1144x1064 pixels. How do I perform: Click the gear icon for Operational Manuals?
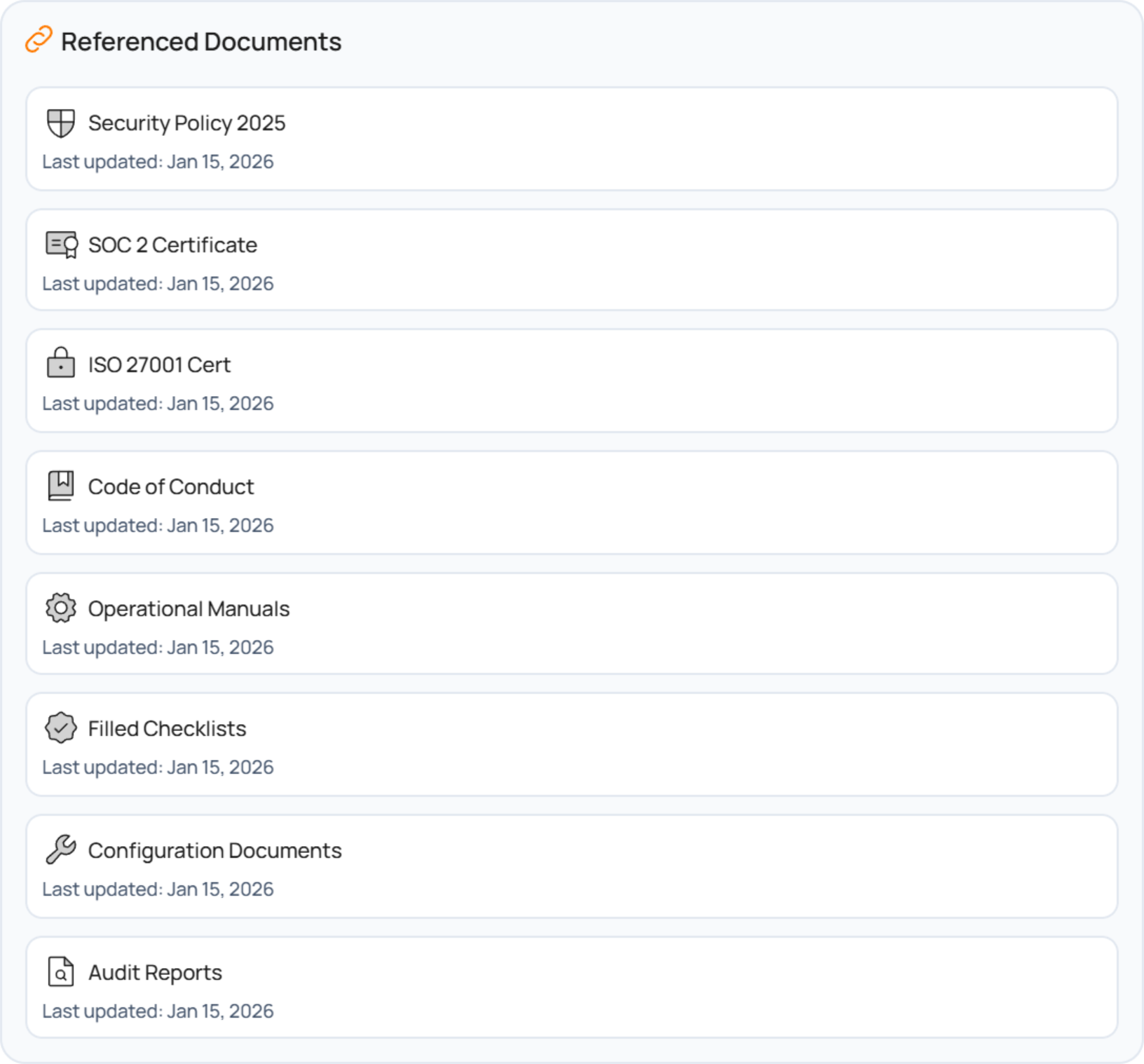(x=61, y=608)
